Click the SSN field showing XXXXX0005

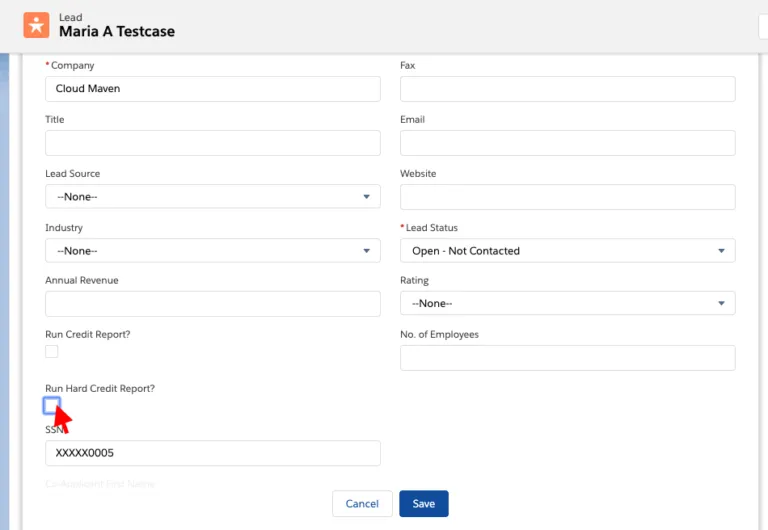point(212,453)
